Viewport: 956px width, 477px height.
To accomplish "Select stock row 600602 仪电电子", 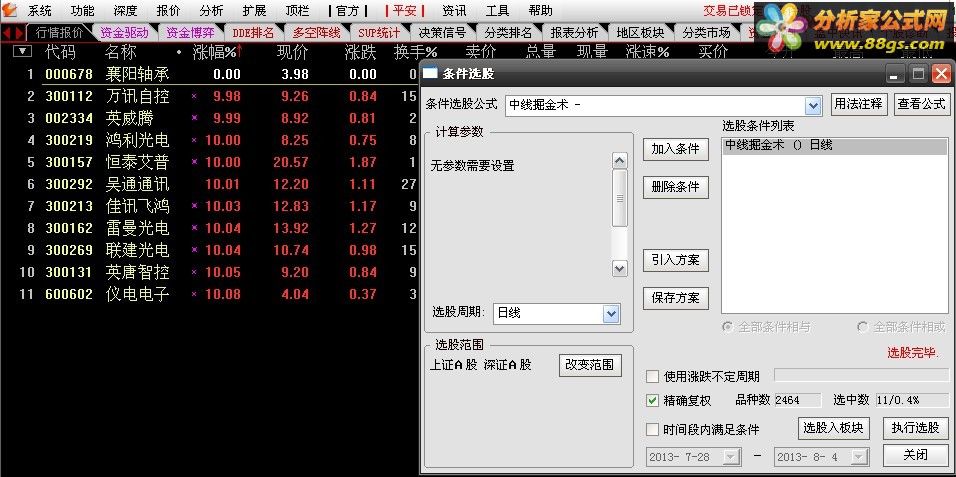I will (x=210, y=294).
